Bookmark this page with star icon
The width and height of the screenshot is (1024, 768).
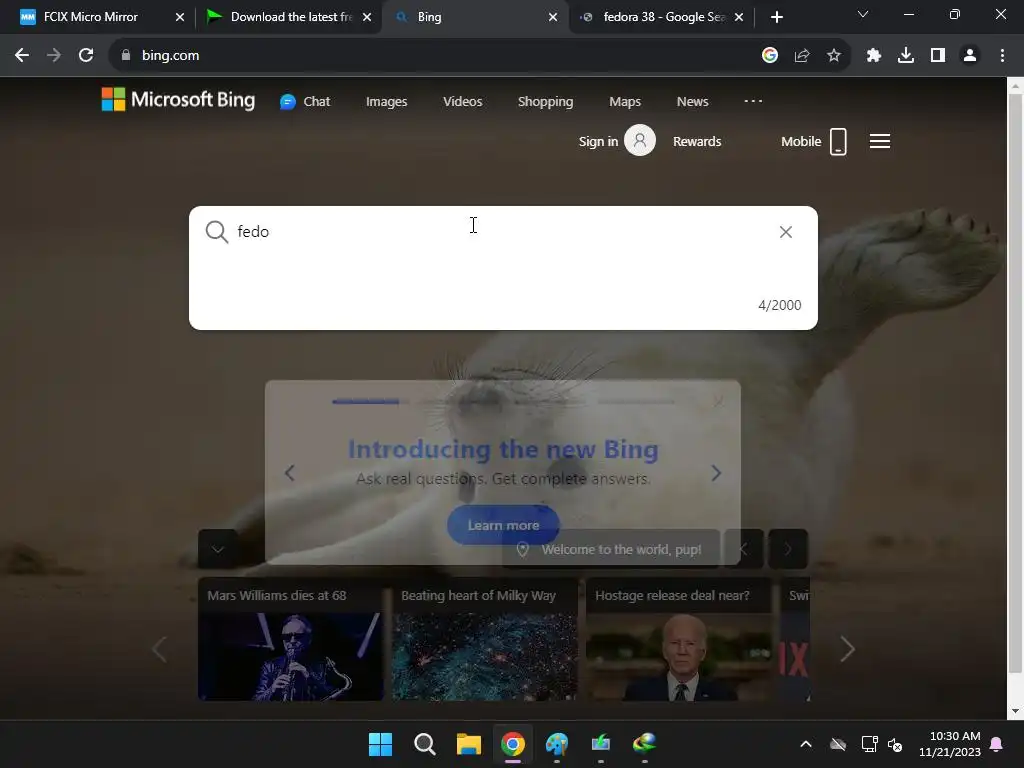[x=834, y=56]
